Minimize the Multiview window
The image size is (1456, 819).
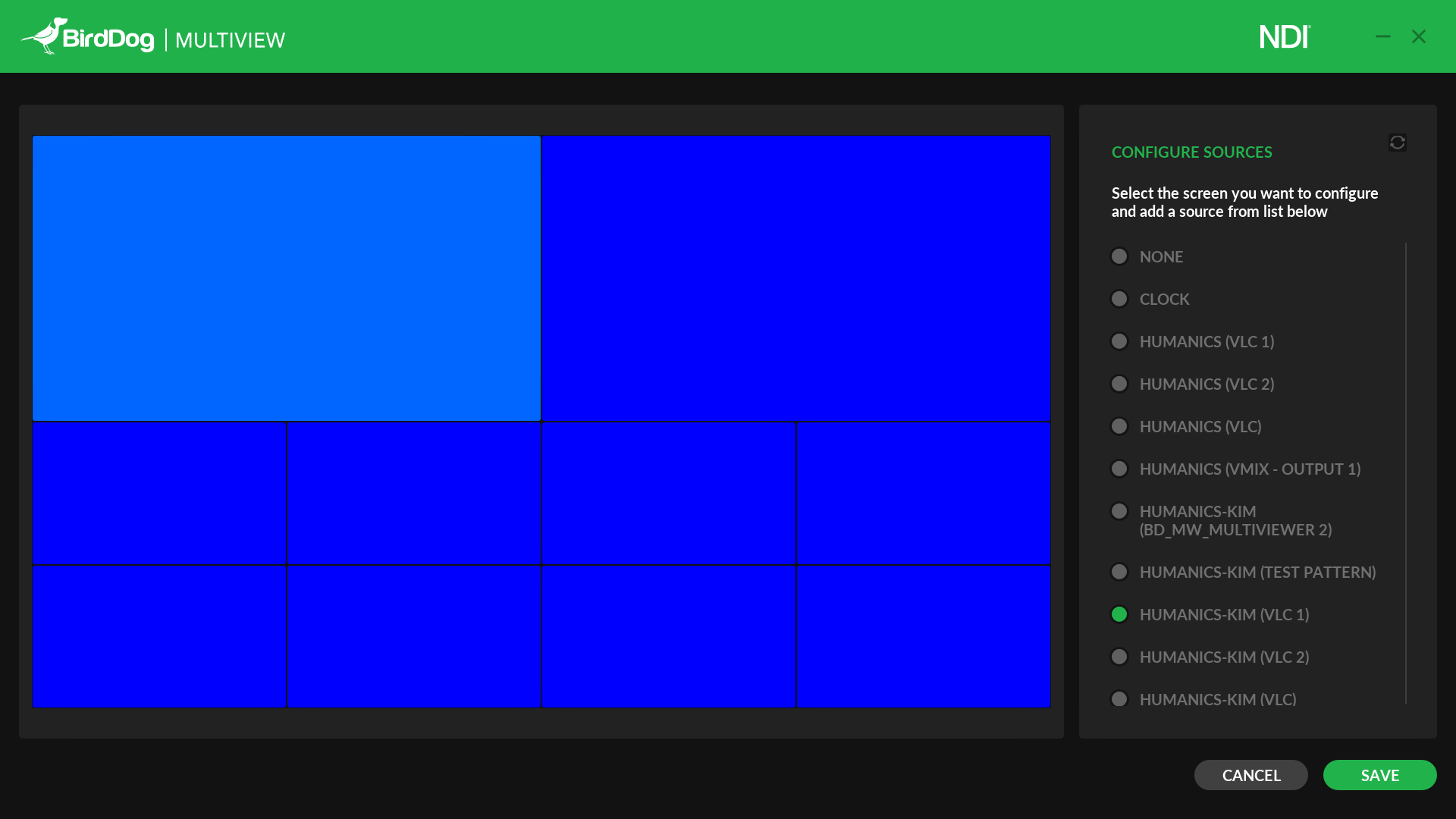(1383, 36)
